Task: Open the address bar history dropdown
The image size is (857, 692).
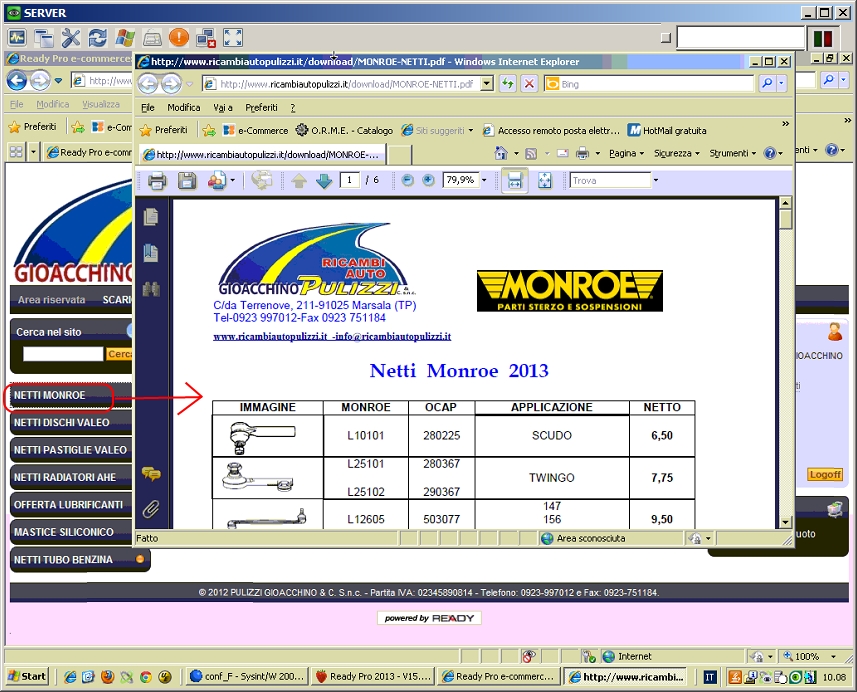Action: click(487, 84)
